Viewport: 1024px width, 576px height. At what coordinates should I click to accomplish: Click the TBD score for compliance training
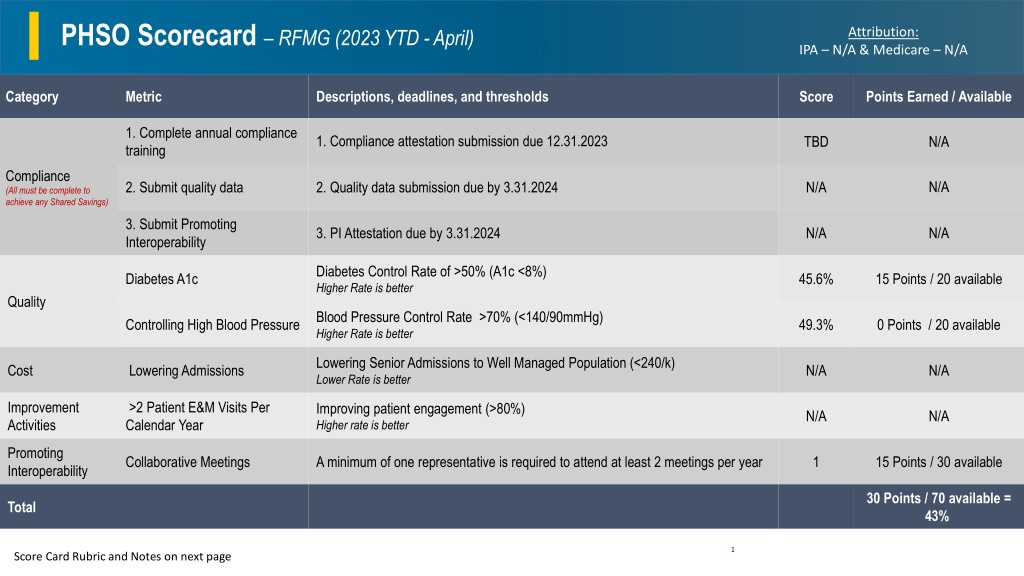pos(816,142)
